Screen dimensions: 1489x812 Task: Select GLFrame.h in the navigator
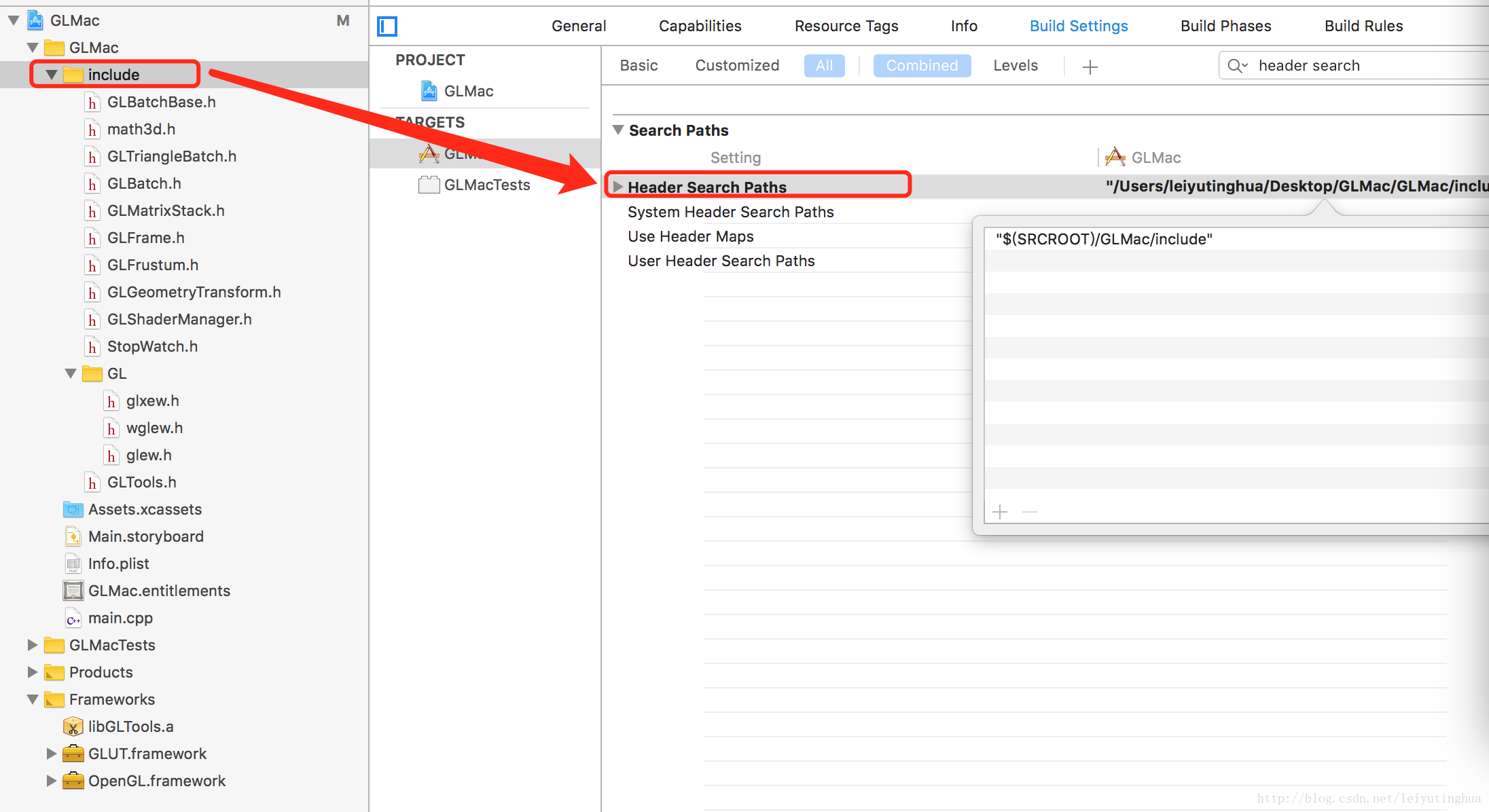146,238
